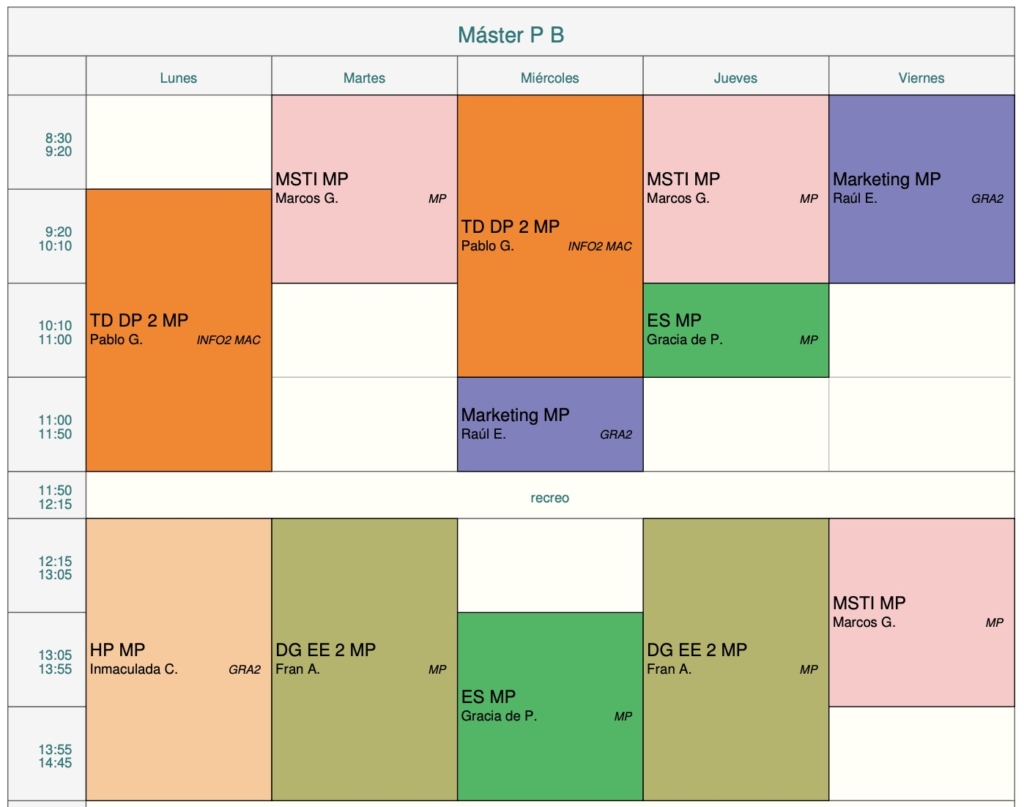Click the 8:30 to 9:20 time slot label

pos(57,145)
